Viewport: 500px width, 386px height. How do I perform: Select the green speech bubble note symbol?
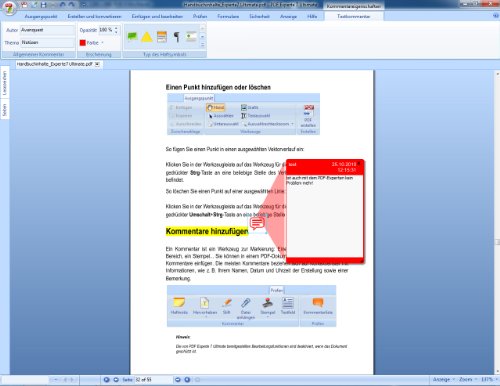coord(132,36)
